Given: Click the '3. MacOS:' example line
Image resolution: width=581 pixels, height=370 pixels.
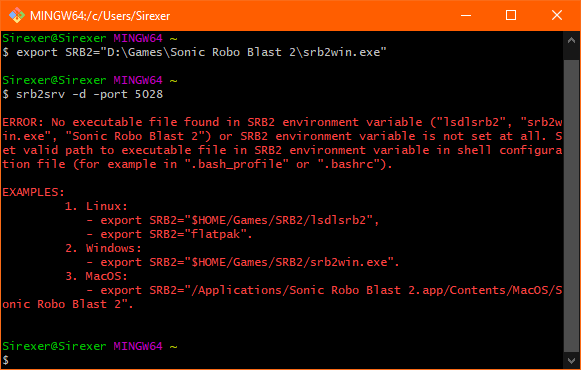Looking at the screenshot, I should click(x=96, y=276).
